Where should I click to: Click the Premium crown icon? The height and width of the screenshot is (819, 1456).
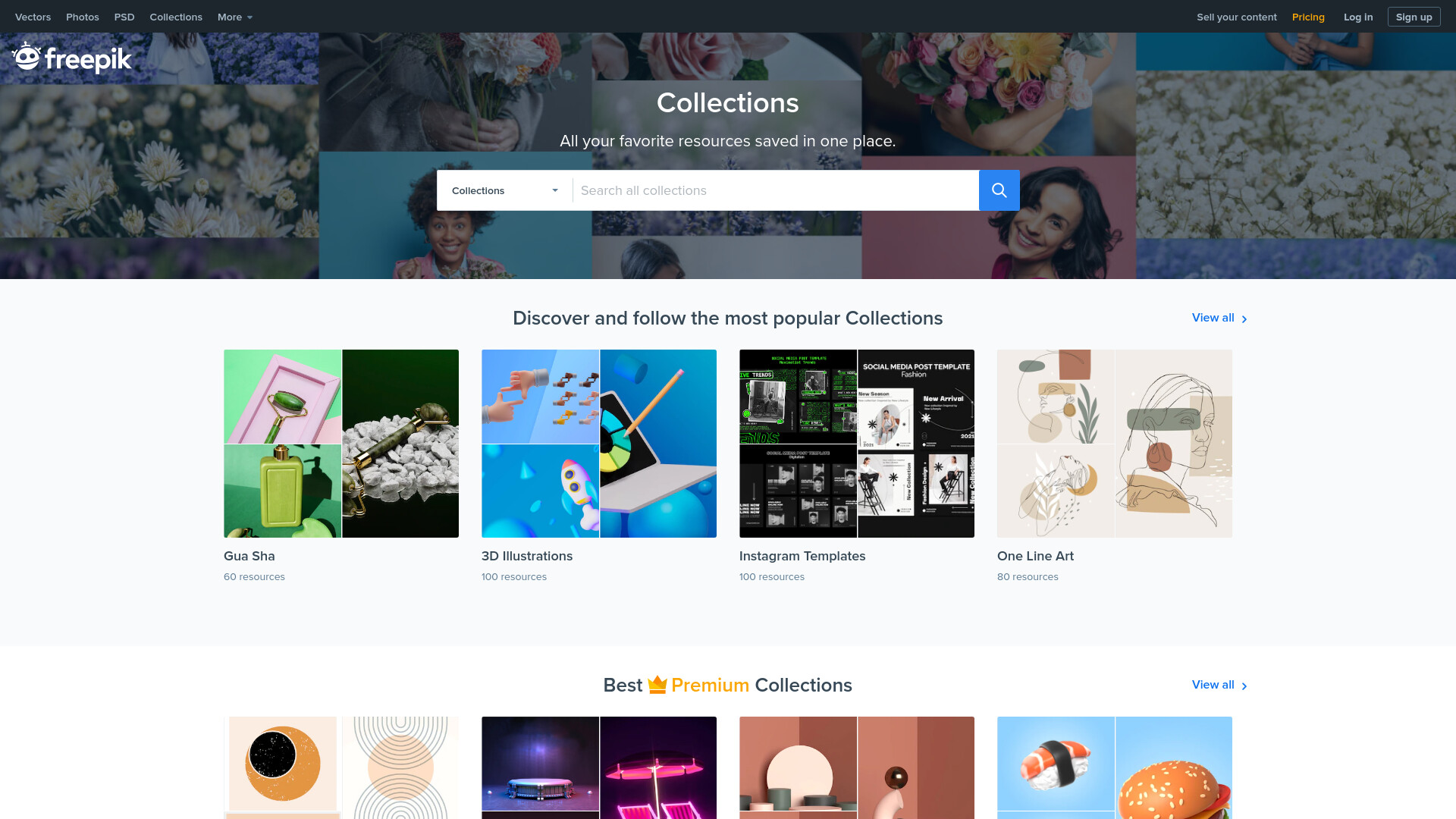pos(657,685)
